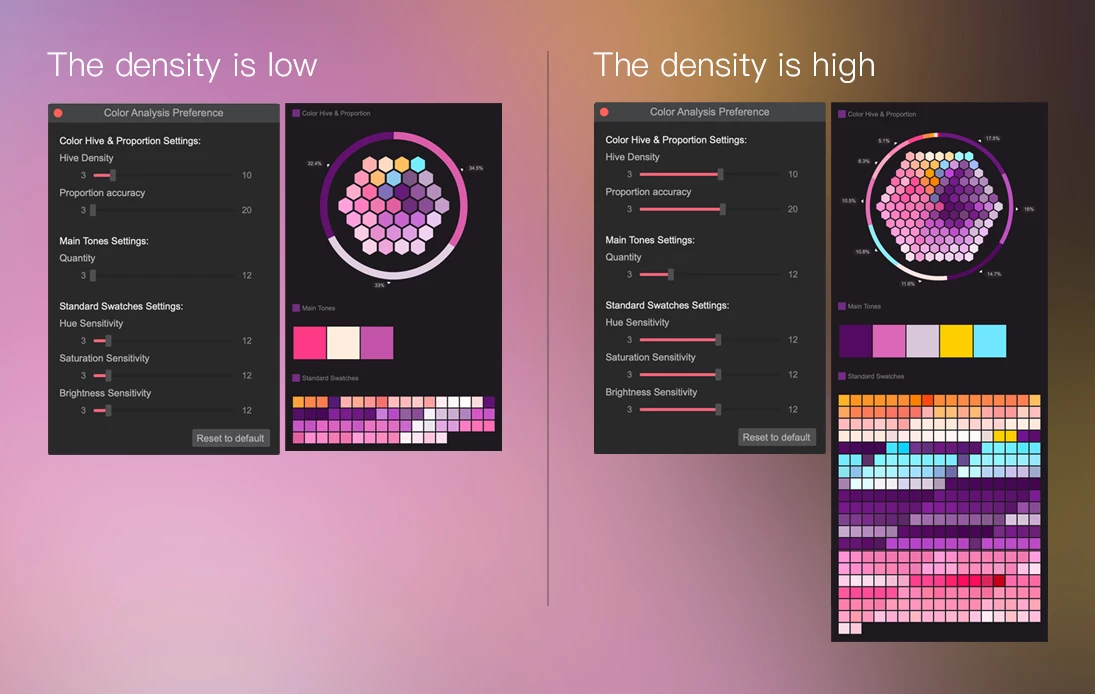
Task: Click the 16% proportion label
Action: pyautogui.click(x=1029, y=209)
